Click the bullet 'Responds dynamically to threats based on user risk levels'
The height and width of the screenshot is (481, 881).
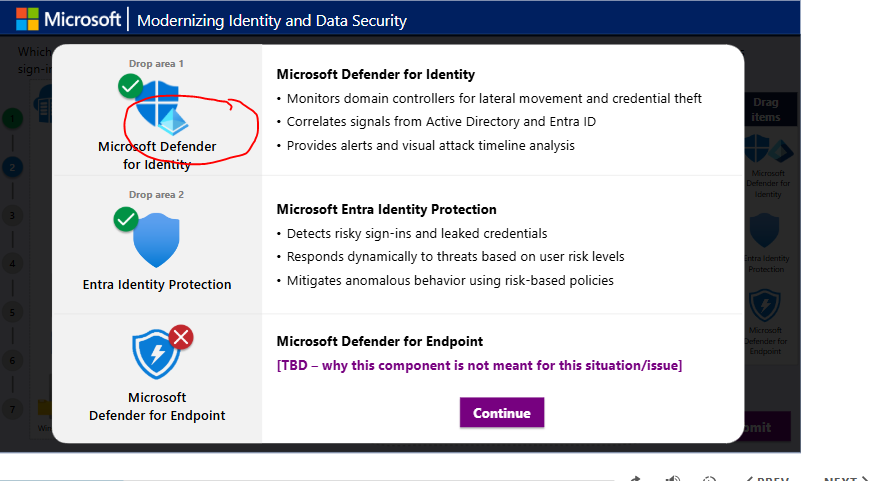point(455,256)
